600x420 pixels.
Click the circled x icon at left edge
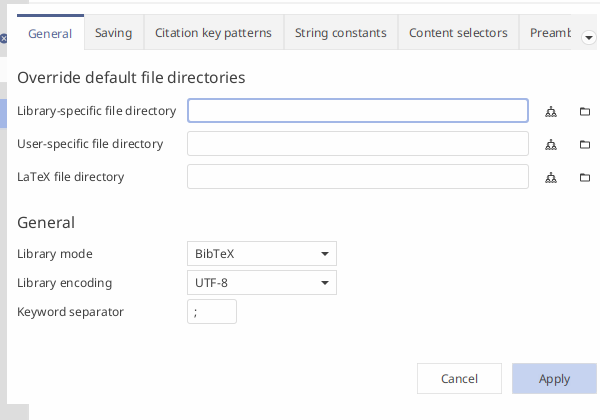(x=3, y=38)
